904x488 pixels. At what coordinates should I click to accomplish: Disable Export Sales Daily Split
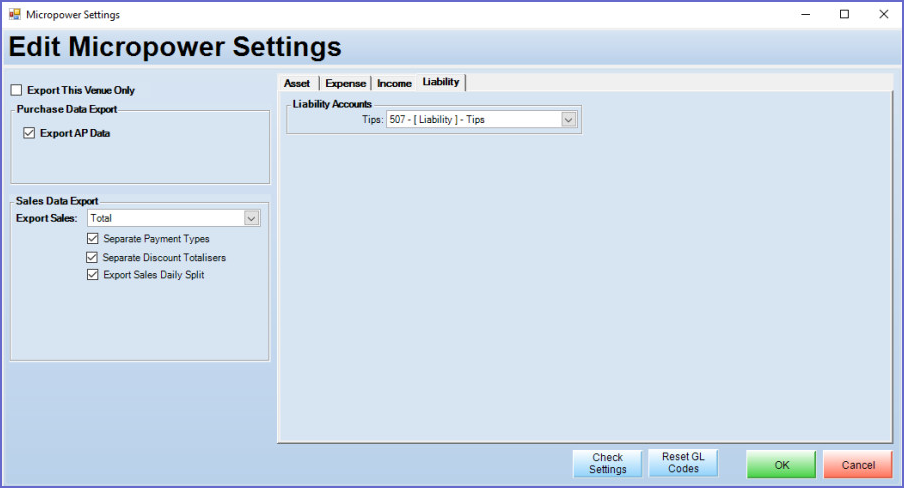coord(92,275)
